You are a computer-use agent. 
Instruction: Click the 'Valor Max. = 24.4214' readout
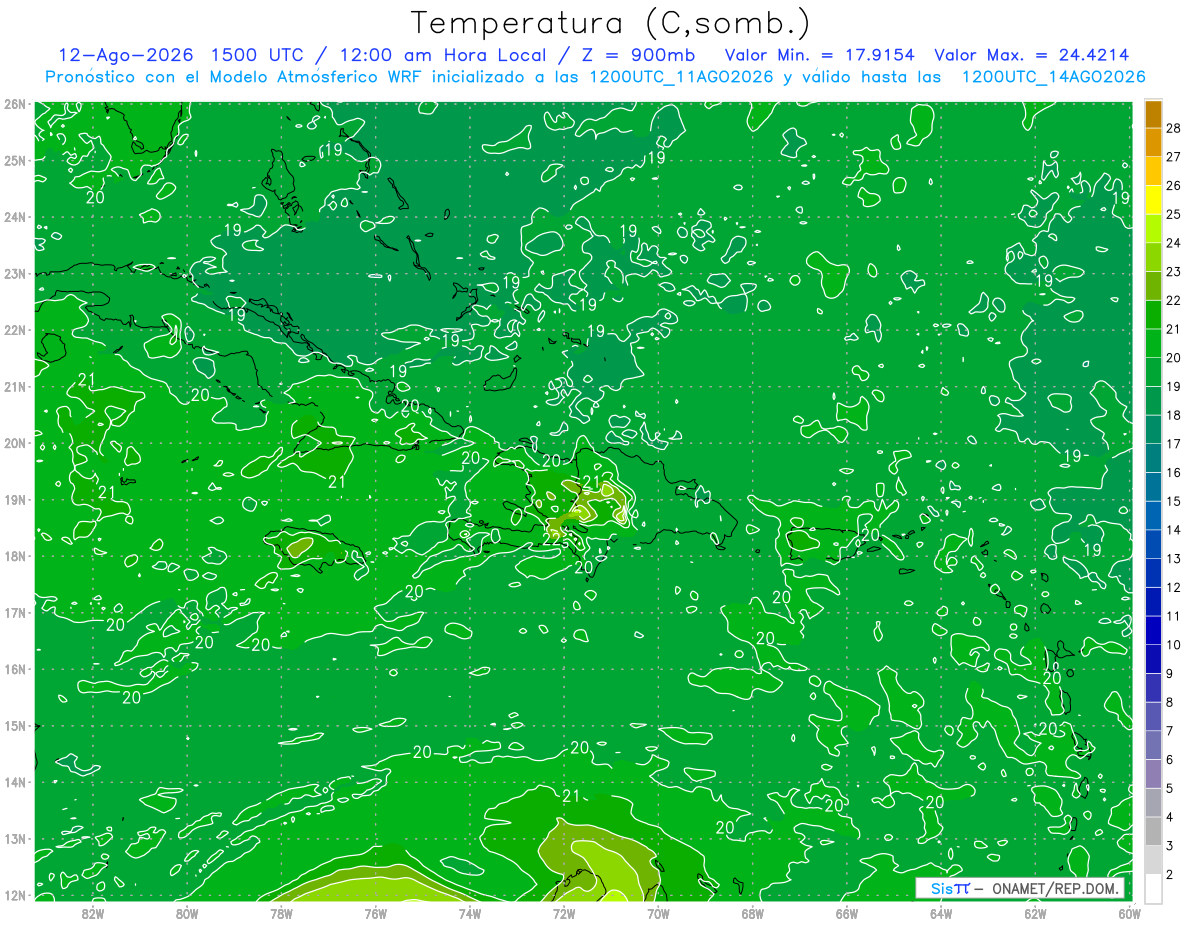pos(1031,55)
